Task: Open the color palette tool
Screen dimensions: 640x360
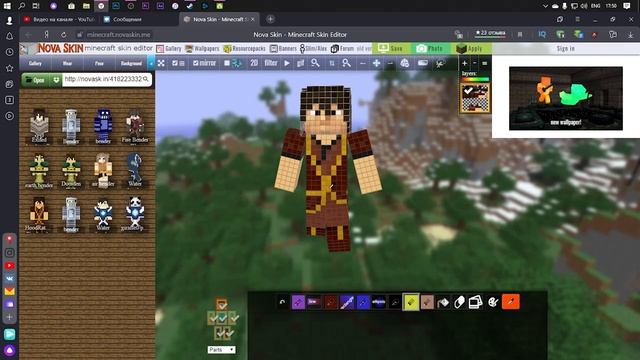Action: point(493,302)
